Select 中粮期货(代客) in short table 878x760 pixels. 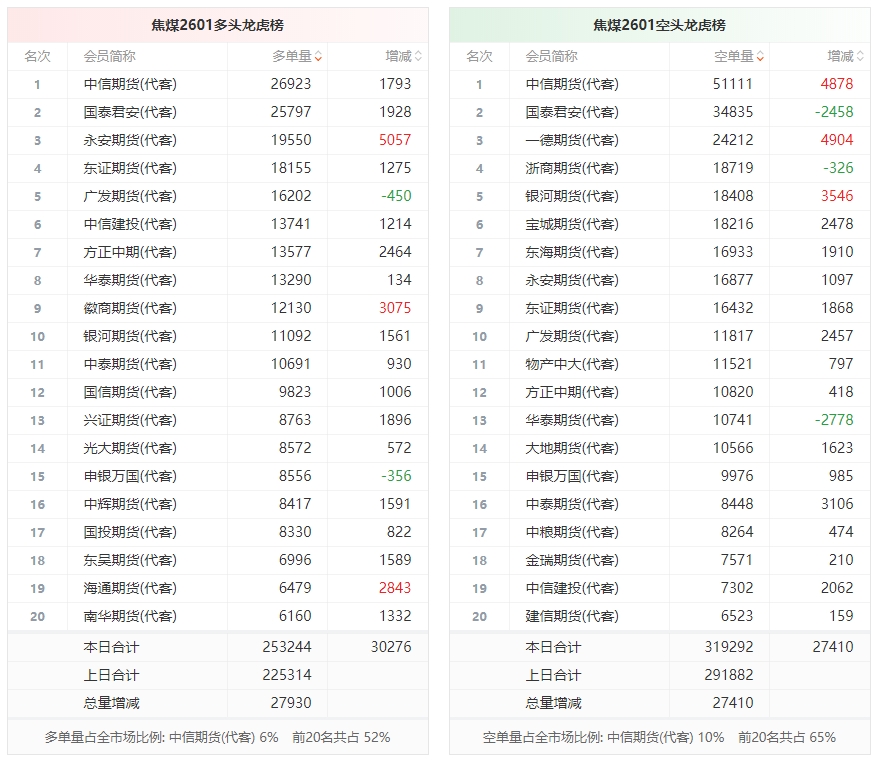tap(572, 532)
